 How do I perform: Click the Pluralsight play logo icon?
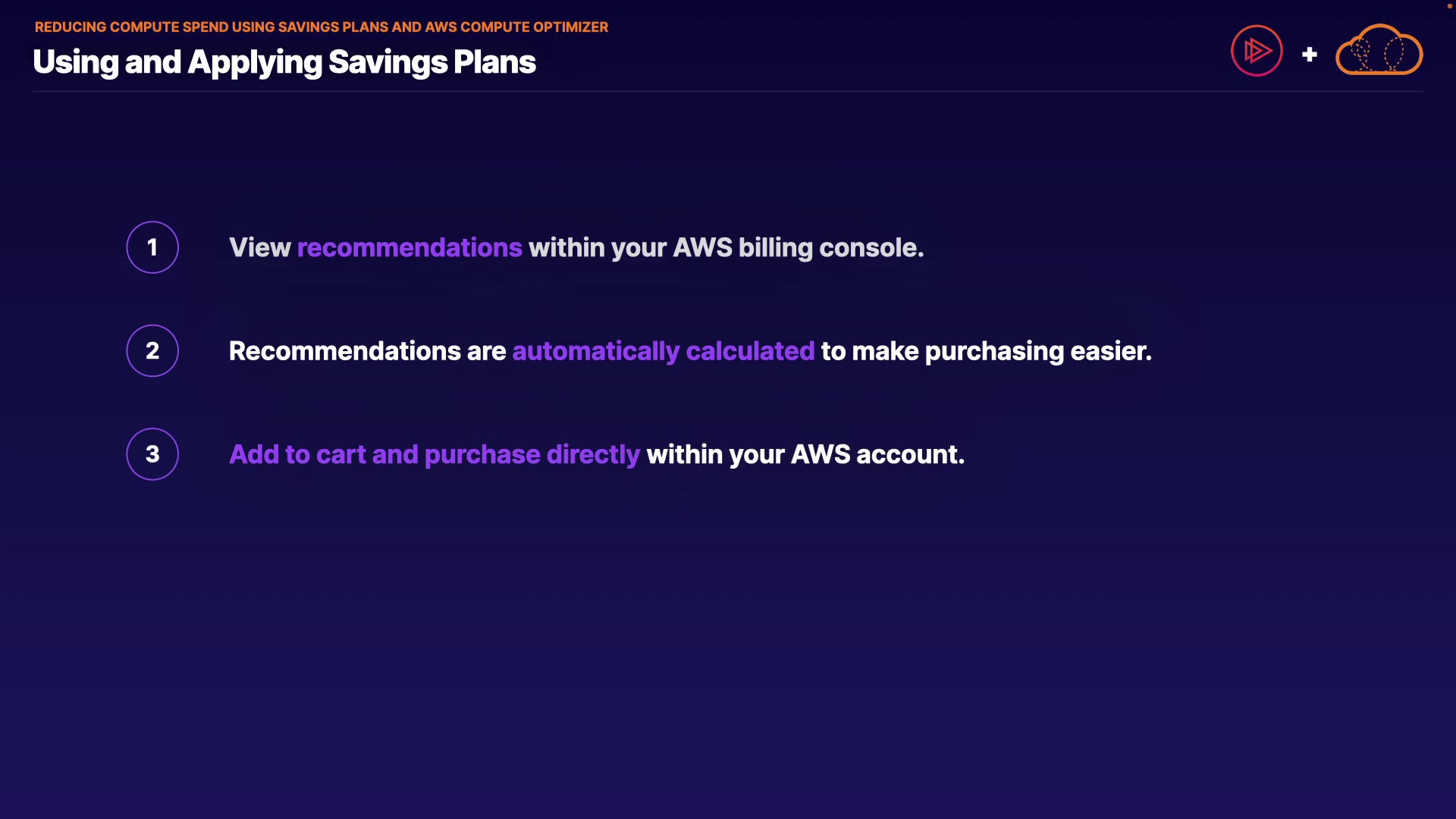[1257, 51]
